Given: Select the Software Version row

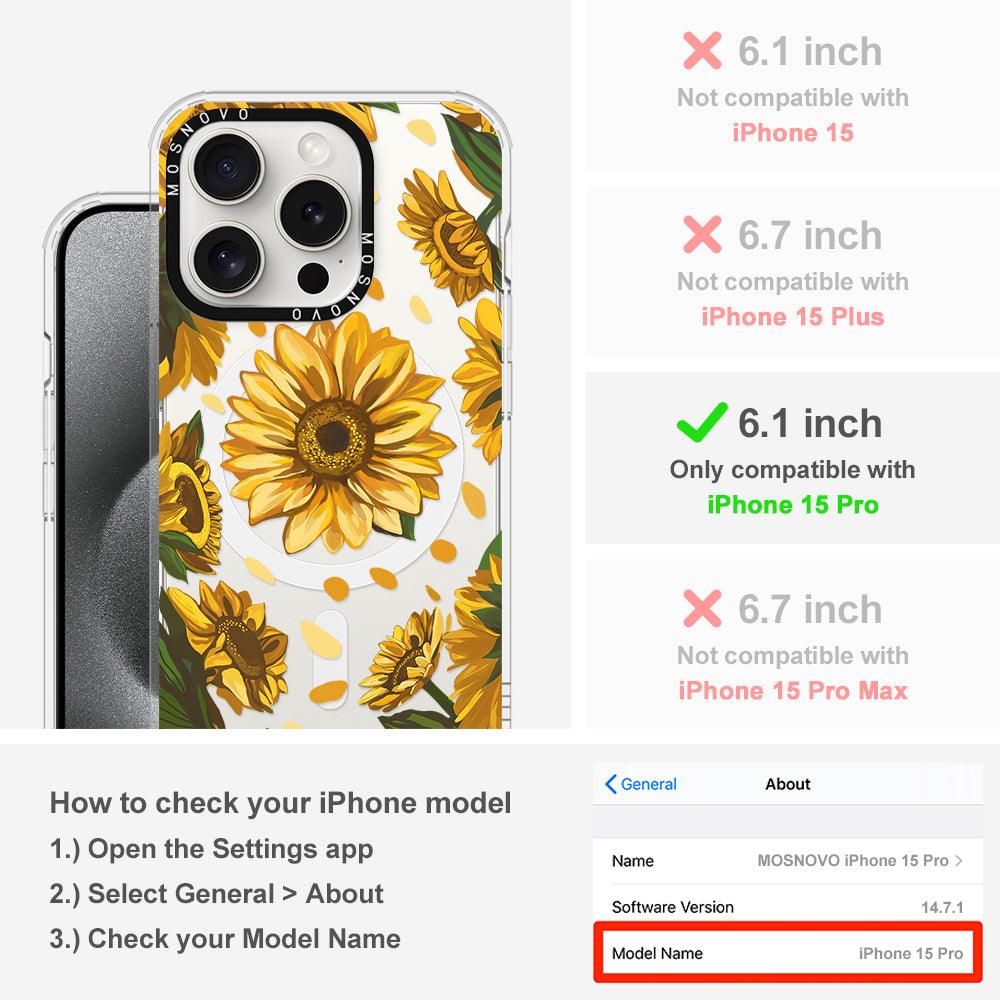Looking at the screenshot, I should [787, 906].
